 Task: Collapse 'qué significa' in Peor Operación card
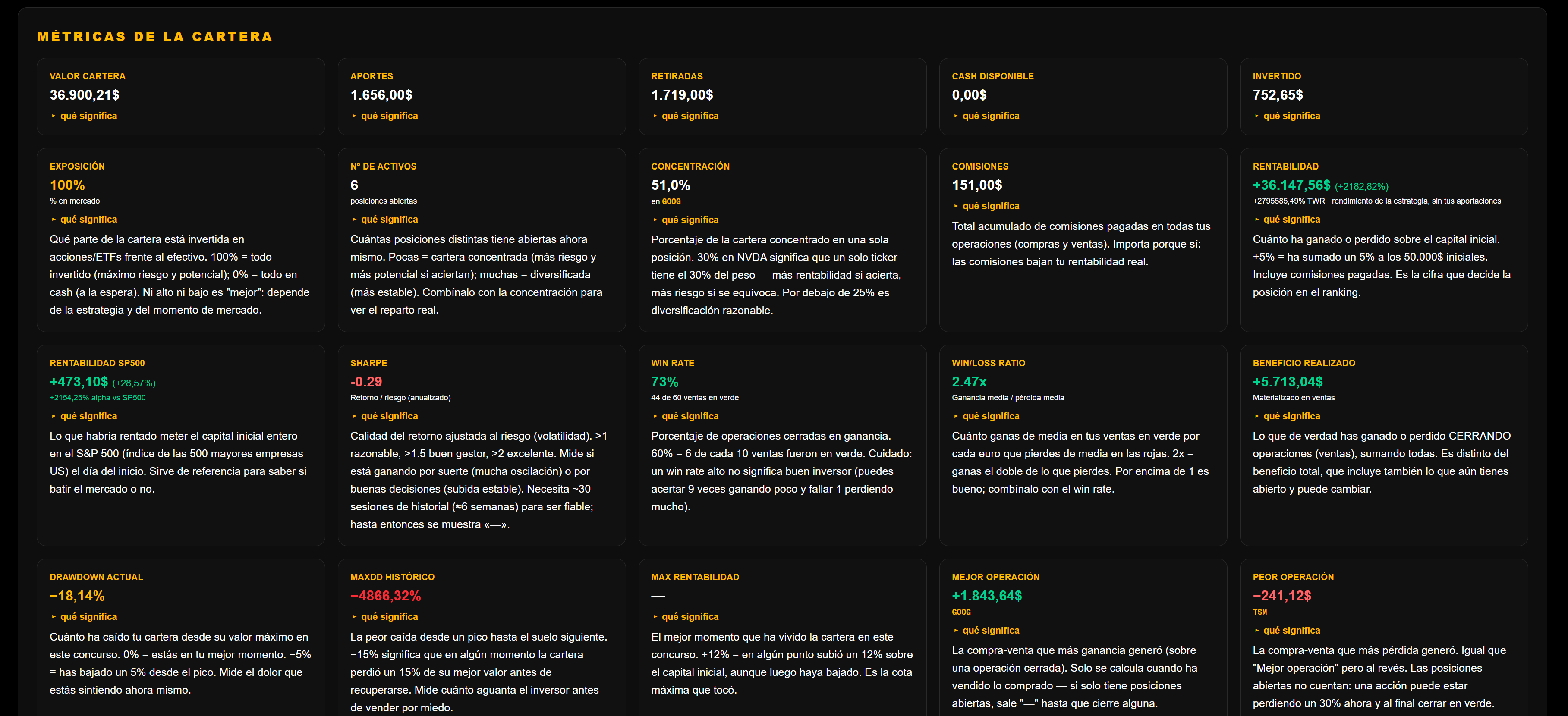point(1287,630)
